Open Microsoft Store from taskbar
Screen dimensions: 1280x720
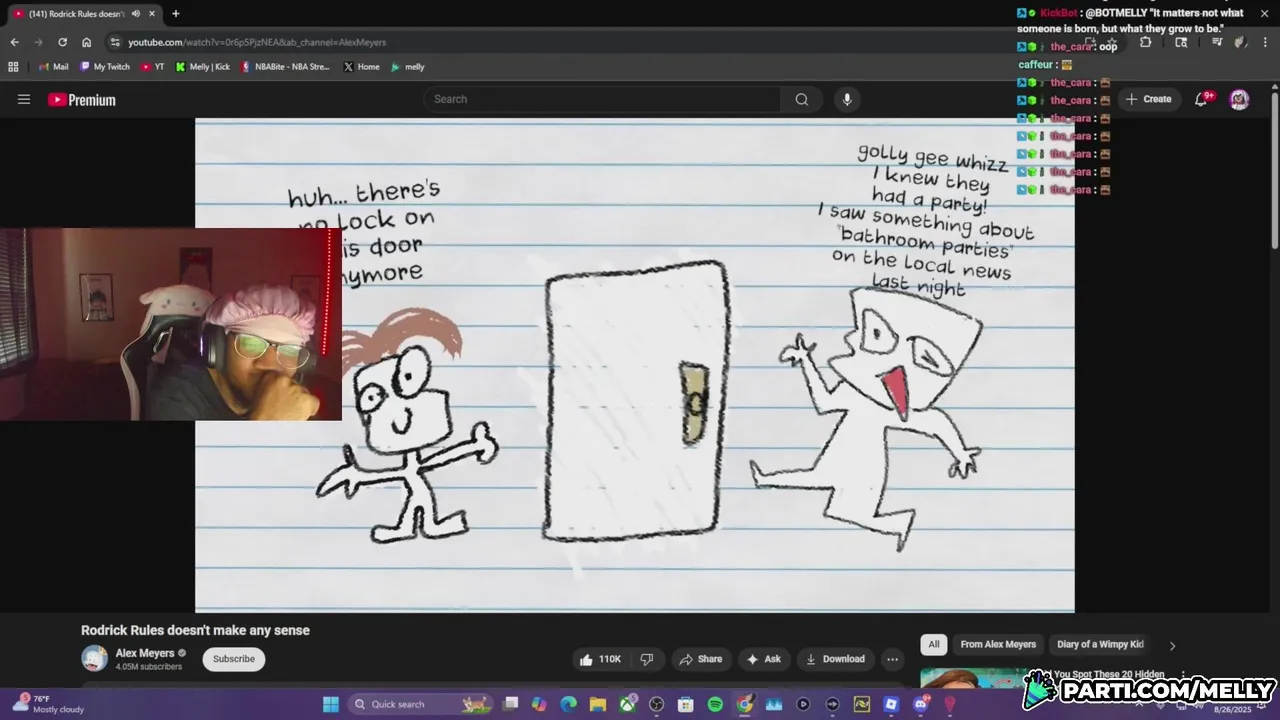tap(686, 704)
